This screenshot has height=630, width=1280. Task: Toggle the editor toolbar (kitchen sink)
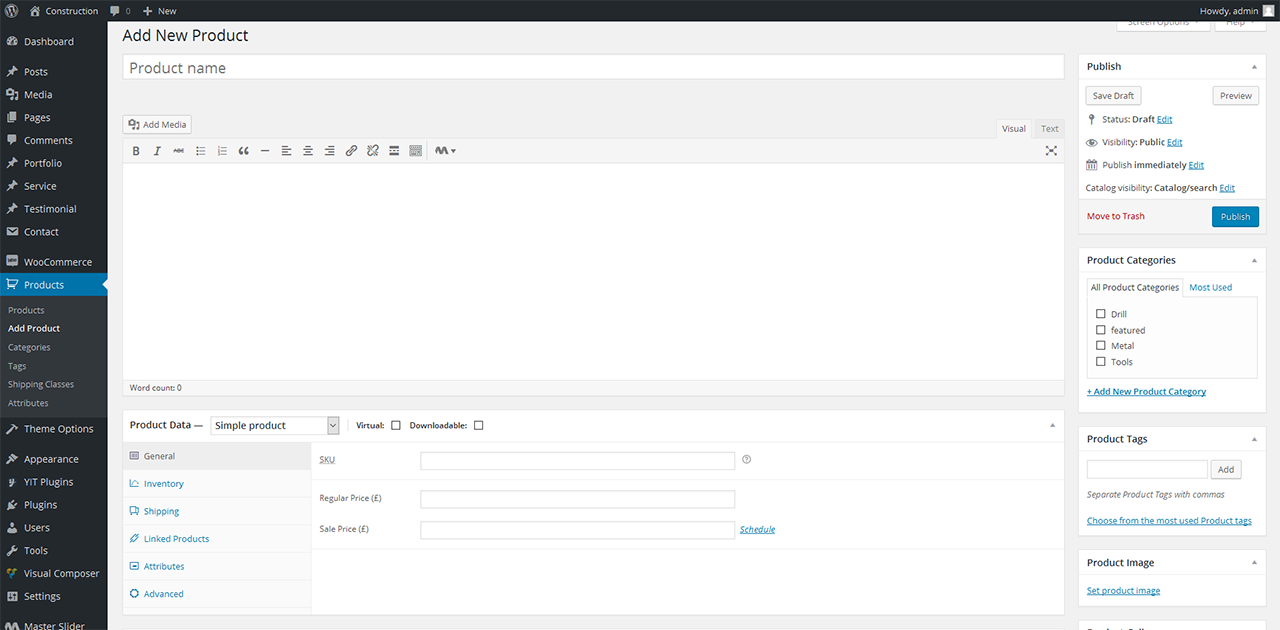[x=415, y=151]
